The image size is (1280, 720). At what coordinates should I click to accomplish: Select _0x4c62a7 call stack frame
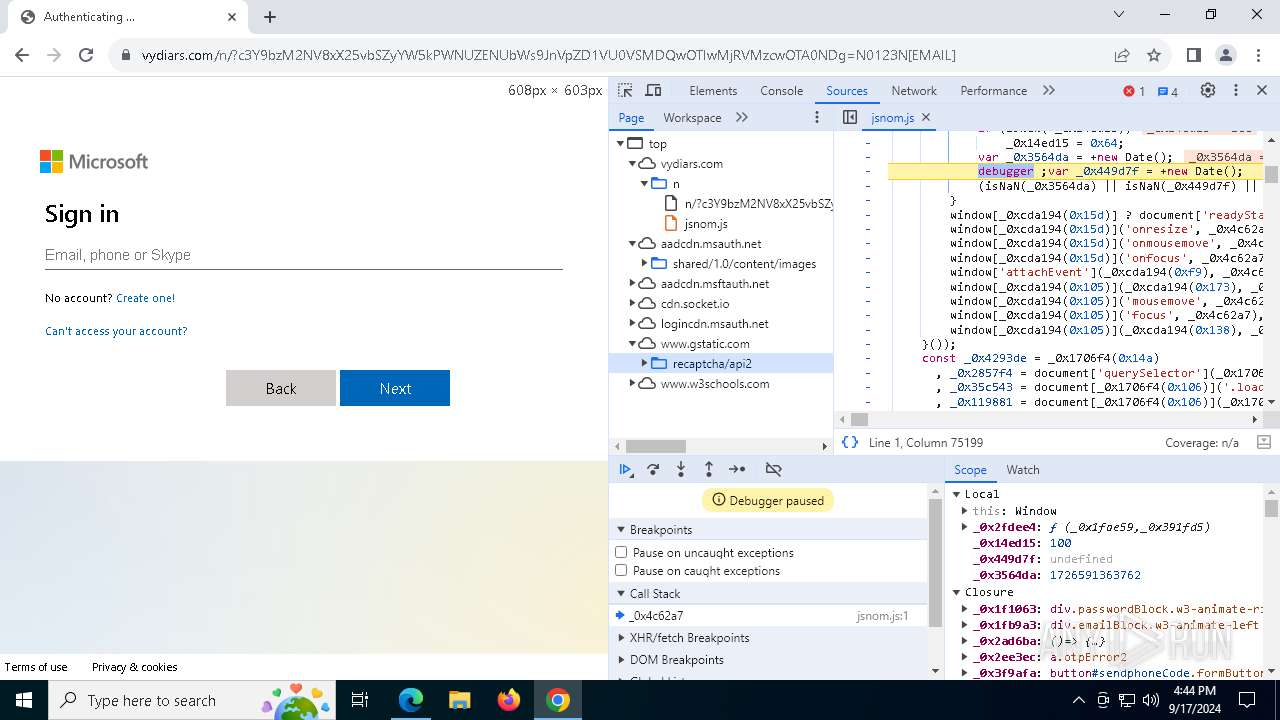coord(769,616)
